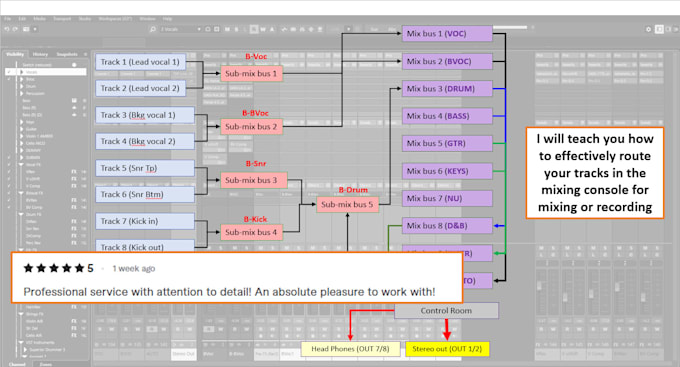Screen dimensions: 680x367
Task: Click the white meter bar next to Mix bus 1
Action: click(x=510, y=27)
